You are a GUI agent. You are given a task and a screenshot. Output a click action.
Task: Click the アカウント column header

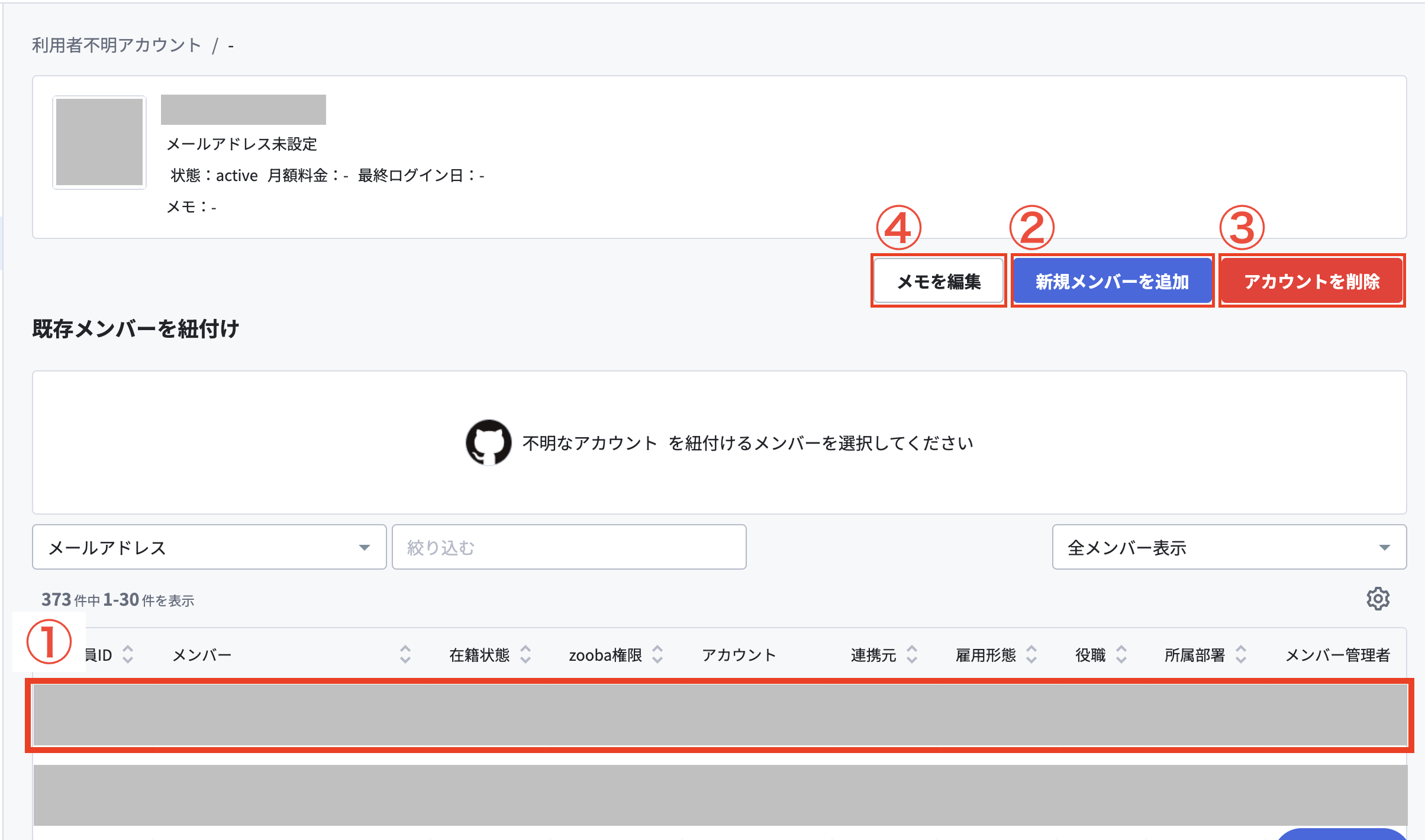tap(739, 655)
